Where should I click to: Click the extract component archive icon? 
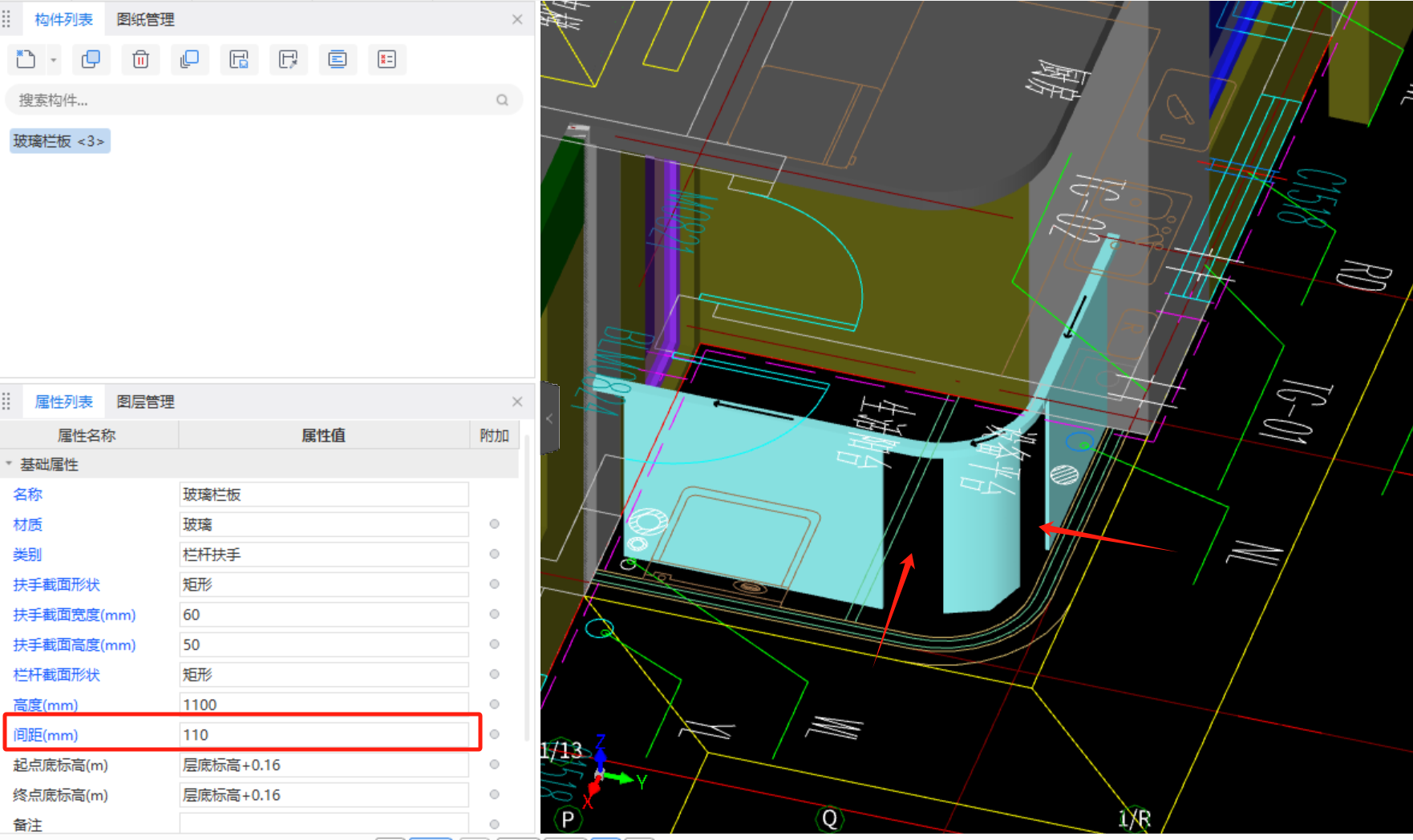click(x=288, y=59)
